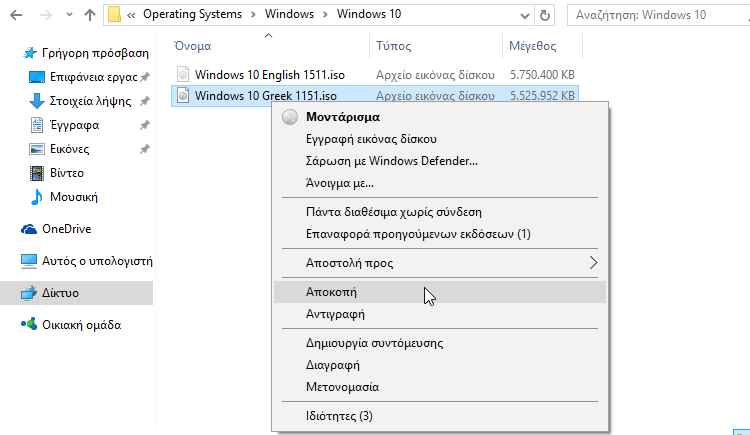Open Βίντεο folder in sidebar
The width and height of the screenshot is (750, 435).
tap(66, 173)
